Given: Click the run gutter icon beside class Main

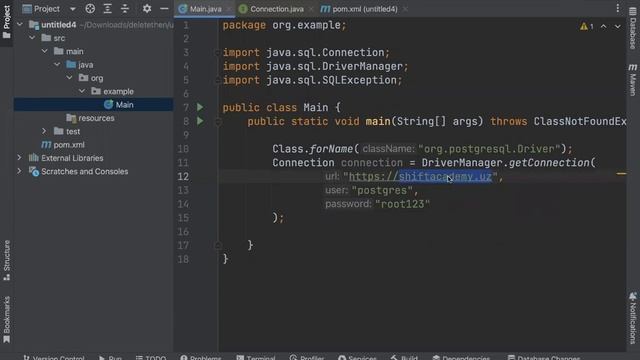Looking at the screenshot, I should point(200,107).
